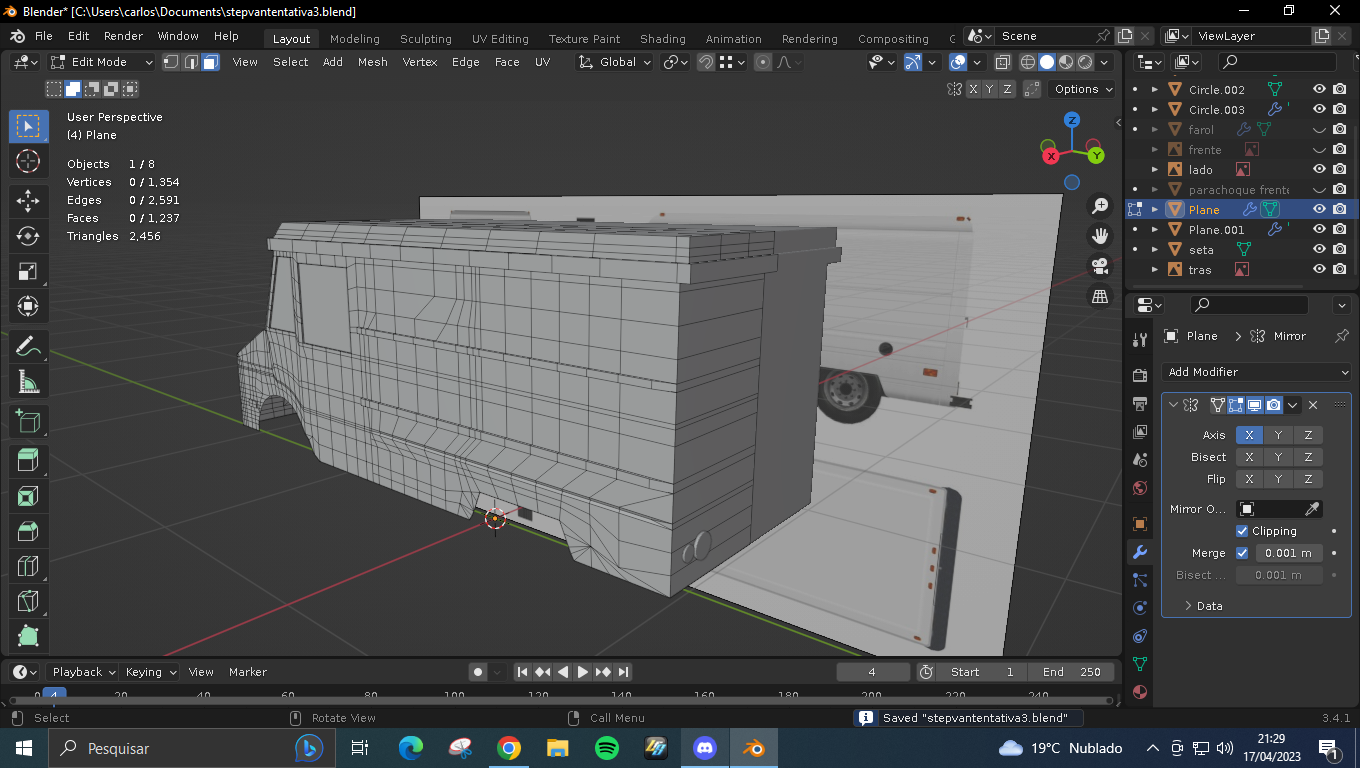Enable Y axis in Mirror modifier Axis row
Screen dimensions: 1360x768
point(1278,435)
